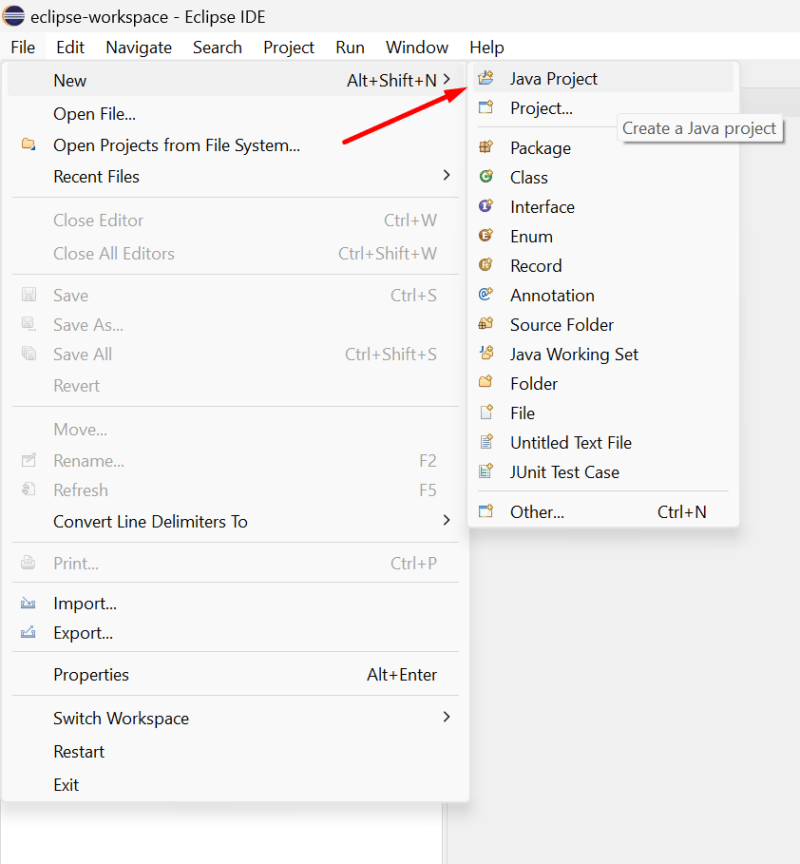Click the Package icon
Viewport: 800px width, 864px height.
click(486, 147)
